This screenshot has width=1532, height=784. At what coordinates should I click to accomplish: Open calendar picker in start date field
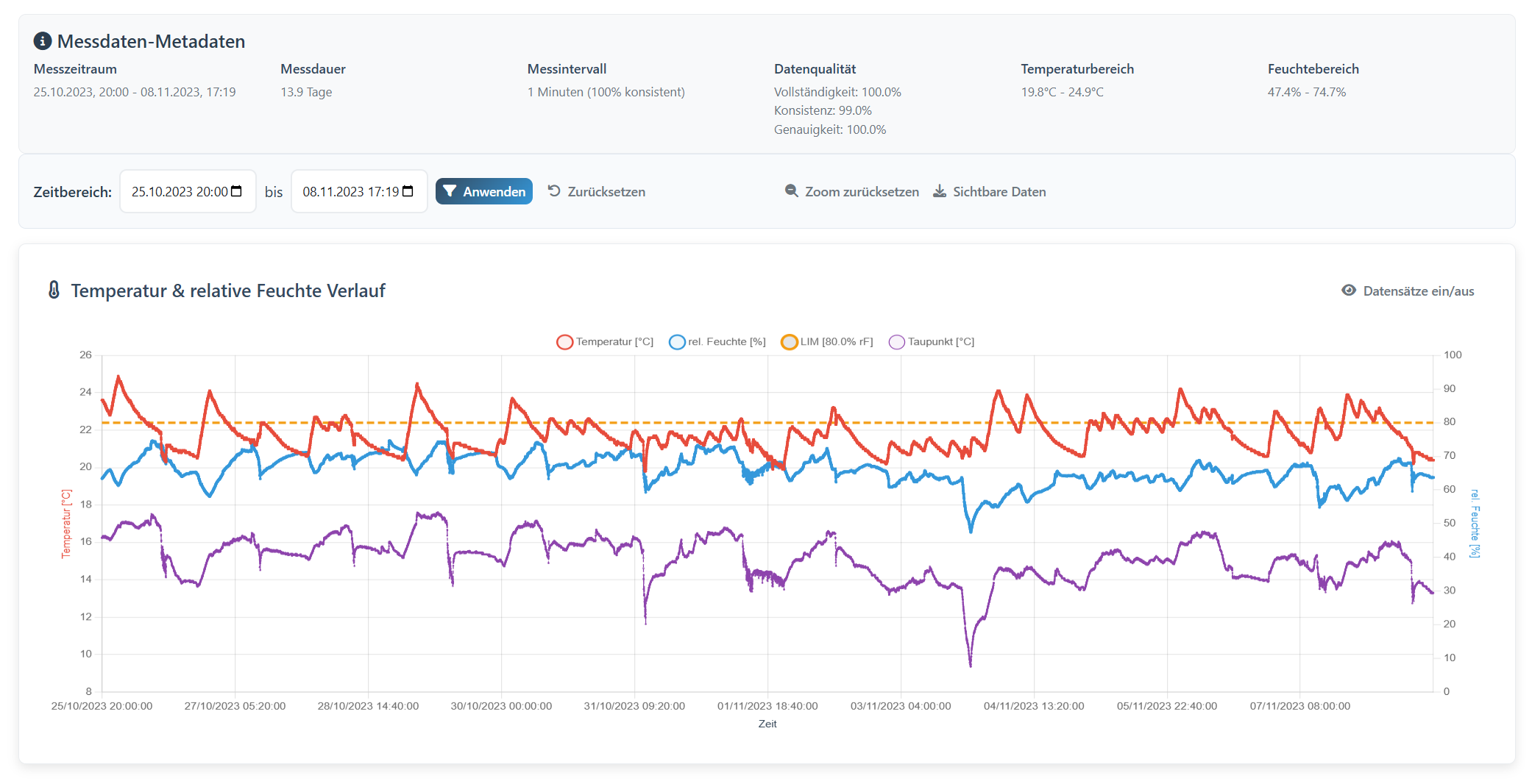pyautogui.click(x=236, y=191)
